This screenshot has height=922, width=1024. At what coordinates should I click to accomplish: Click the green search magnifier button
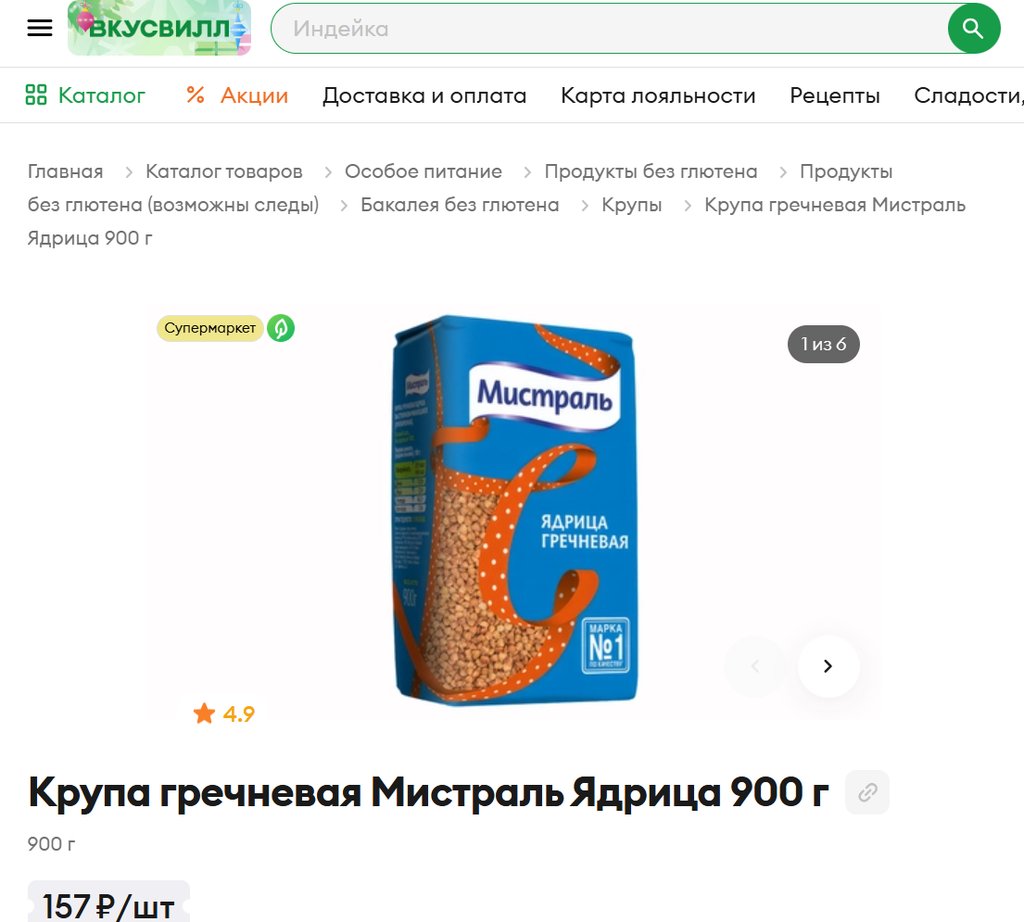coord(973,29)
